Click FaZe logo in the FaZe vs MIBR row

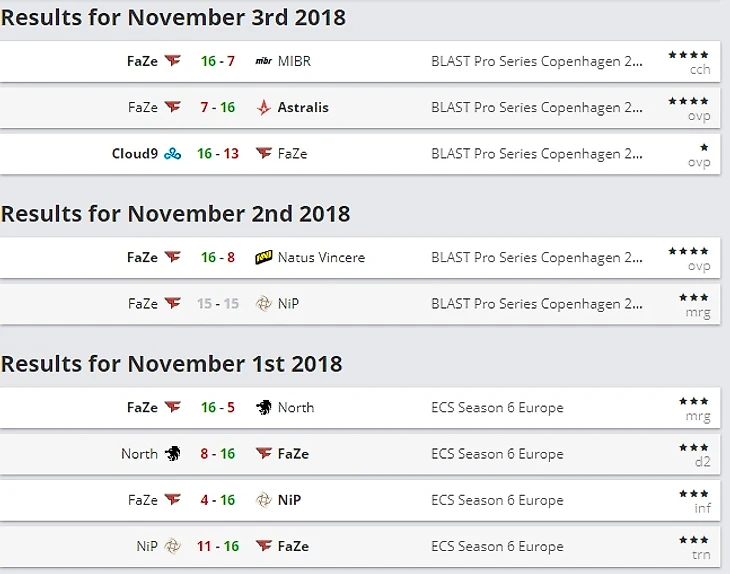[x=173, y=61]
